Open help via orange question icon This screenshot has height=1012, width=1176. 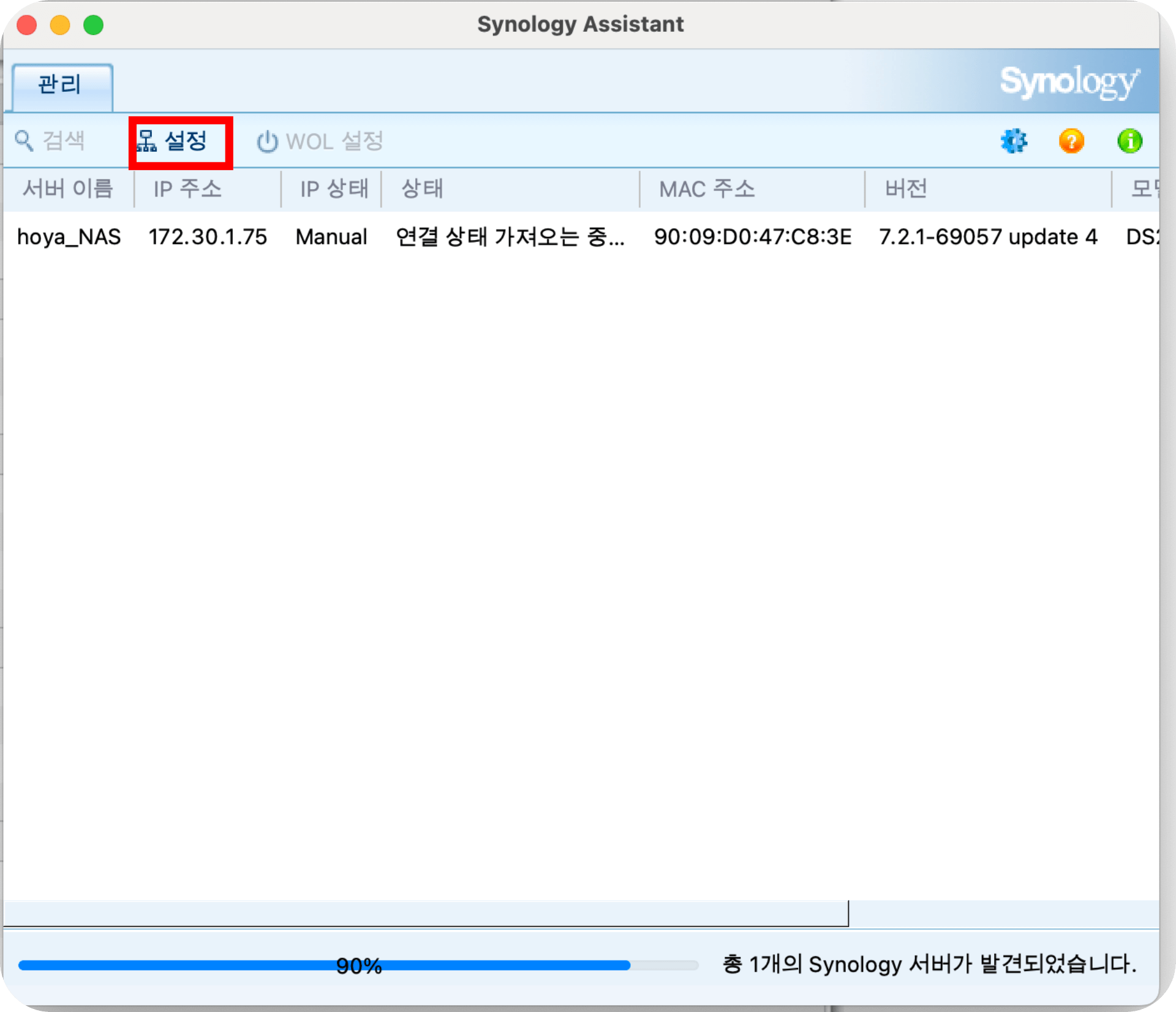click(x=1071, y=141)
